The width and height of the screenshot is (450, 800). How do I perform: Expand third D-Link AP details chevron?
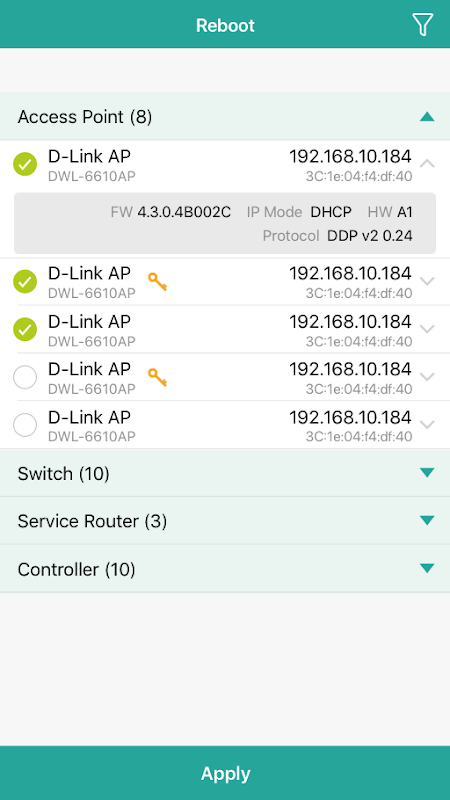click(427, 329)
